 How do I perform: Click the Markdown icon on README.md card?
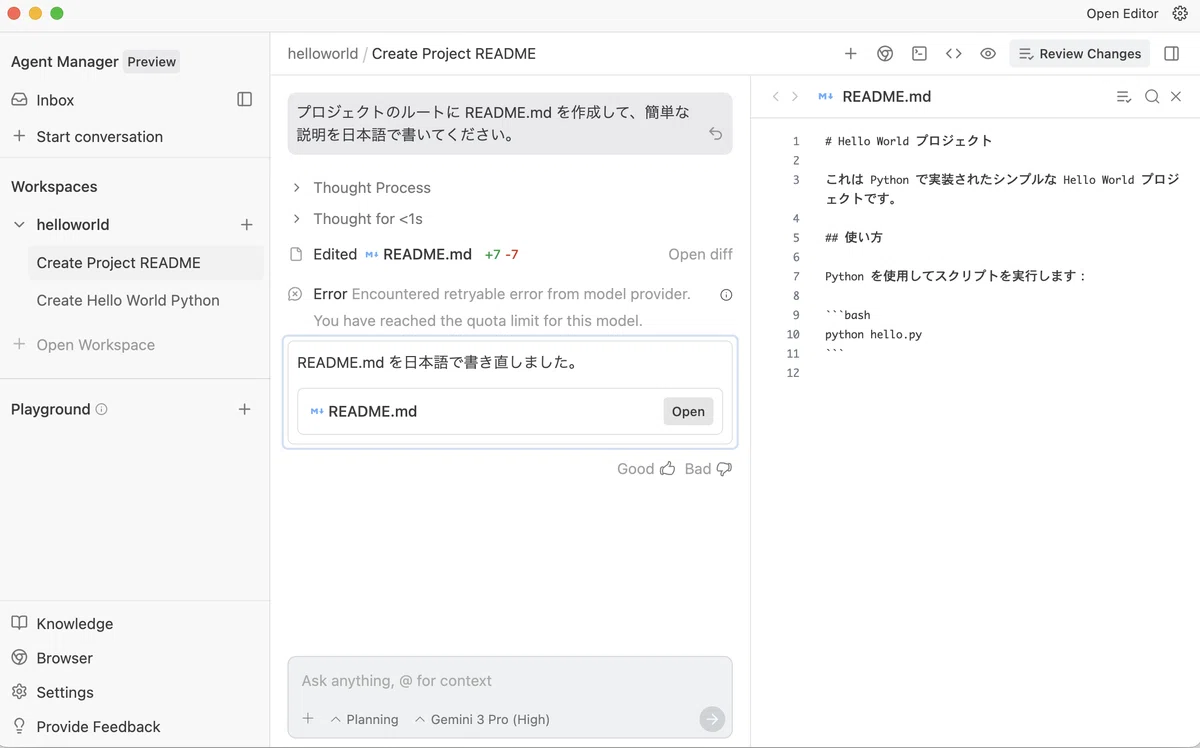[x=316, y=411]
